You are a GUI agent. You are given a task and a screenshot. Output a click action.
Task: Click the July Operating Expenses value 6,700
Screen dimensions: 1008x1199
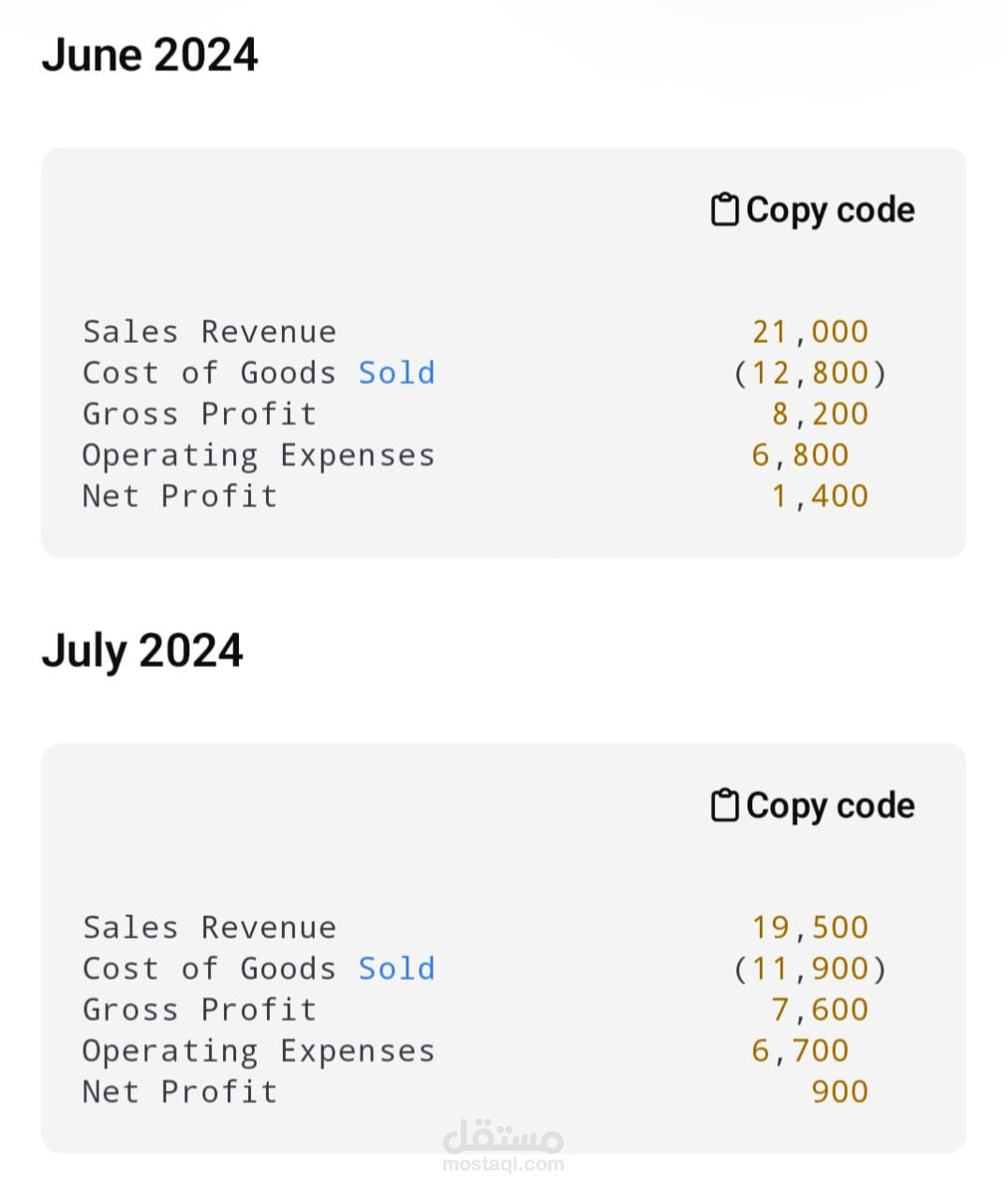tap(800, 1051)
